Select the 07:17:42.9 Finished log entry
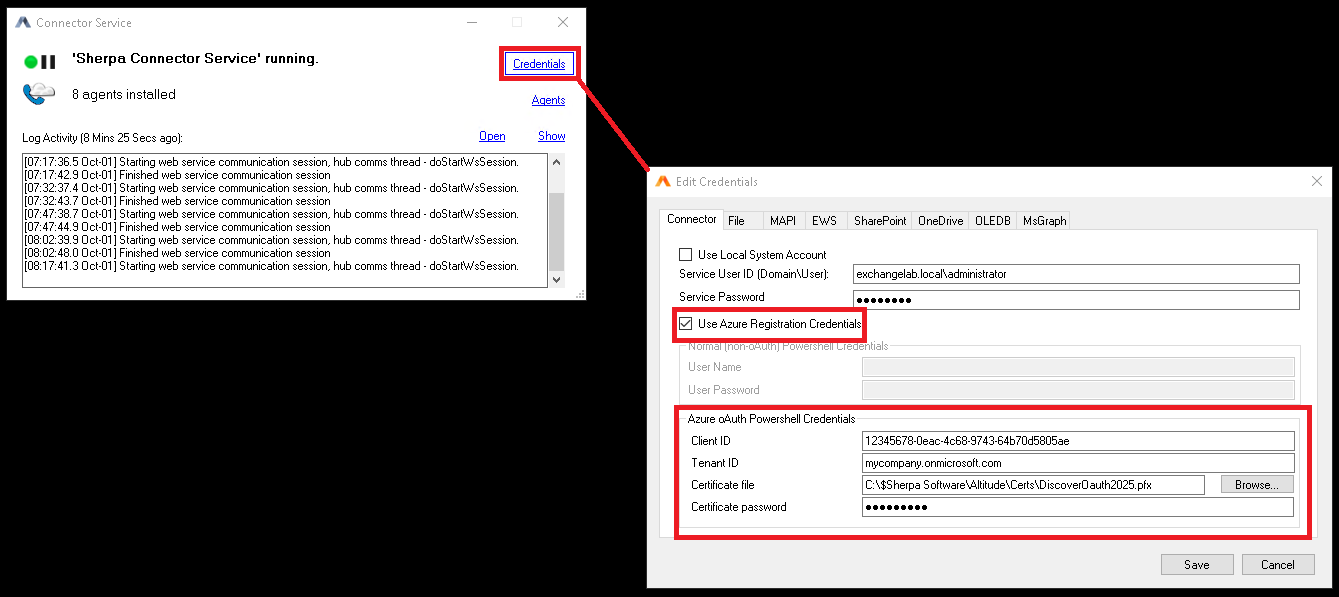Screen dimensions: 1339x597 point(177,175)
